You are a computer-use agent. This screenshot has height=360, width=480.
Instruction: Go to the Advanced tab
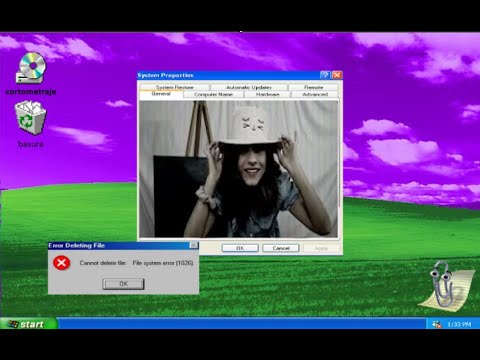(315, 95)
